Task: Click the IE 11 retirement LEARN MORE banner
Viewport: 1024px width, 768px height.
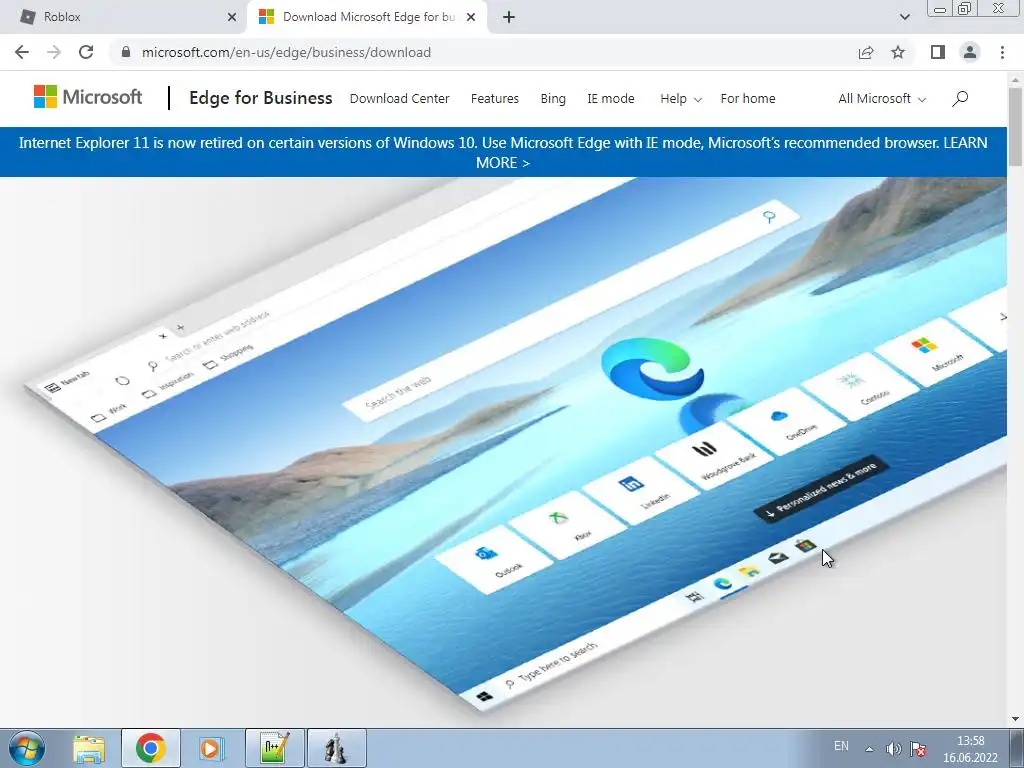Action: [503, 152]
